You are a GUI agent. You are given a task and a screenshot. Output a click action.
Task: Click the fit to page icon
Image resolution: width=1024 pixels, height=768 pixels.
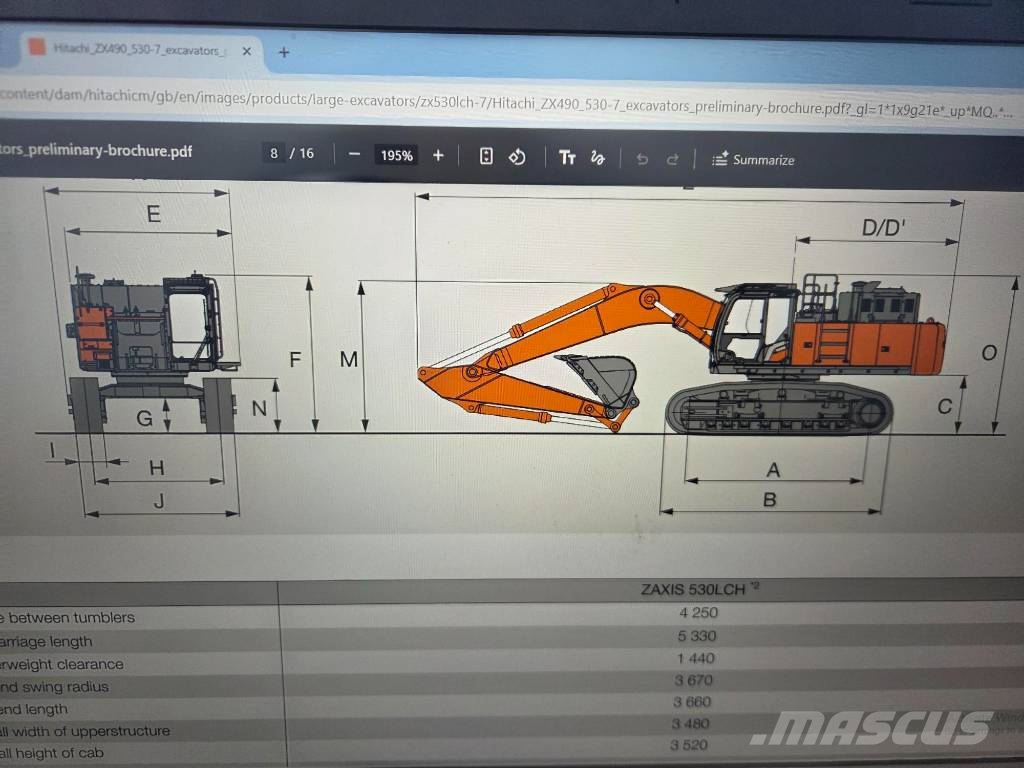(486, 156)
